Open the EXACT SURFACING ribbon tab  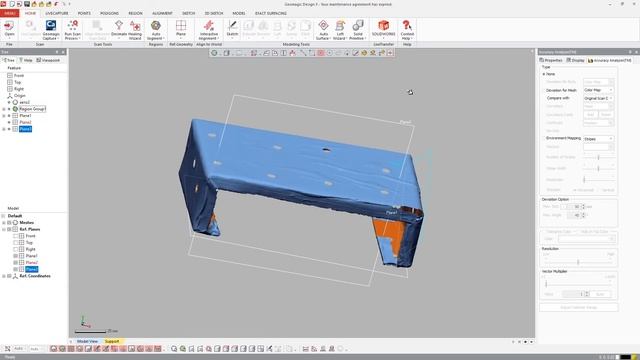tap(271, 13)
